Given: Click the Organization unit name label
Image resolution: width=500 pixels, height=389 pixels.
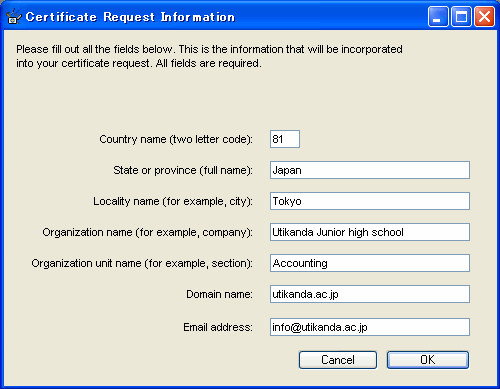Looking at the screenshot, I should 142,263.
